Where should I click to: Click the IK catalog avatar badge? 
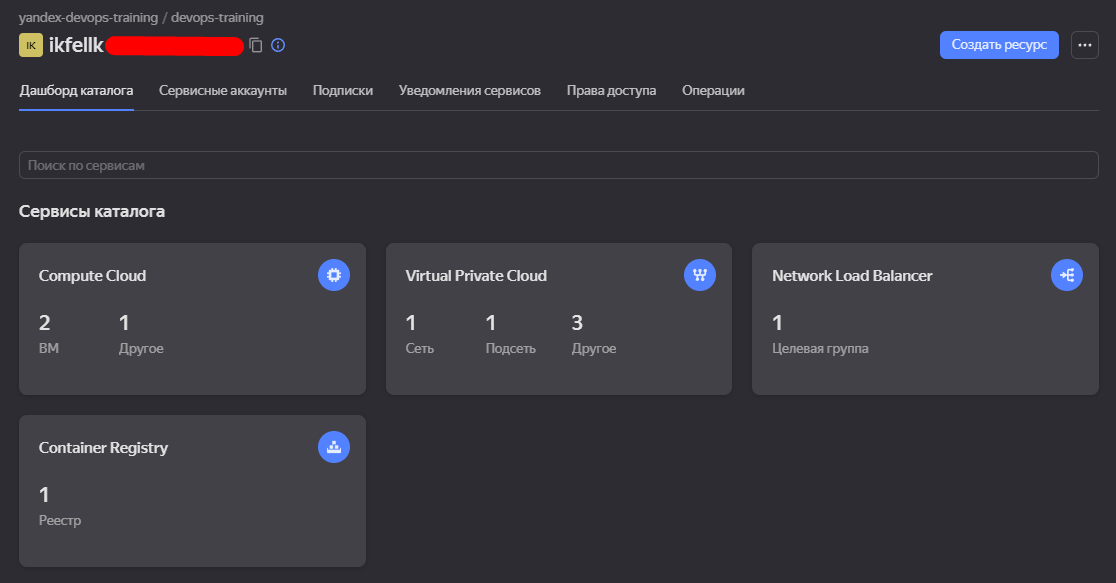click(x=31, y=45)
